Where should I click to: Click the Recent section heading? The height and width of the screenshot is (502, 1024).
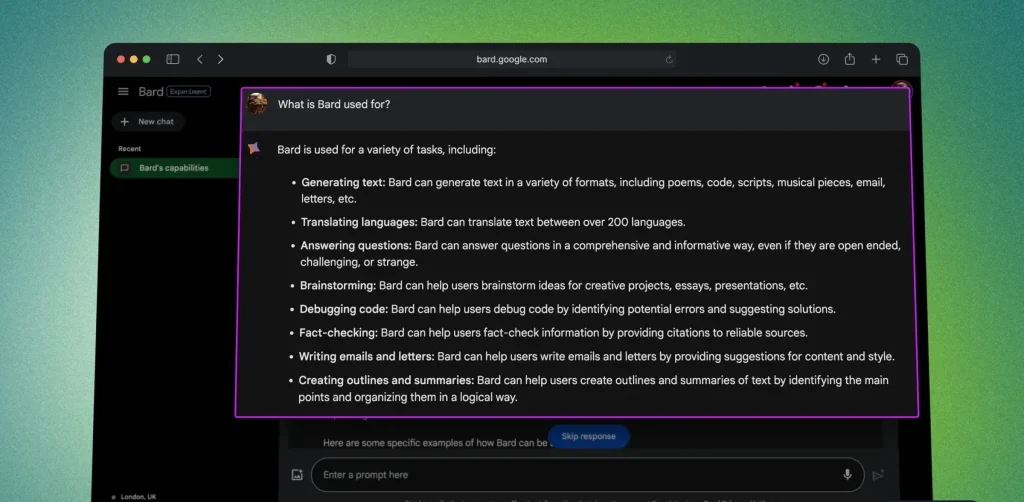click(x=129, y=149)
